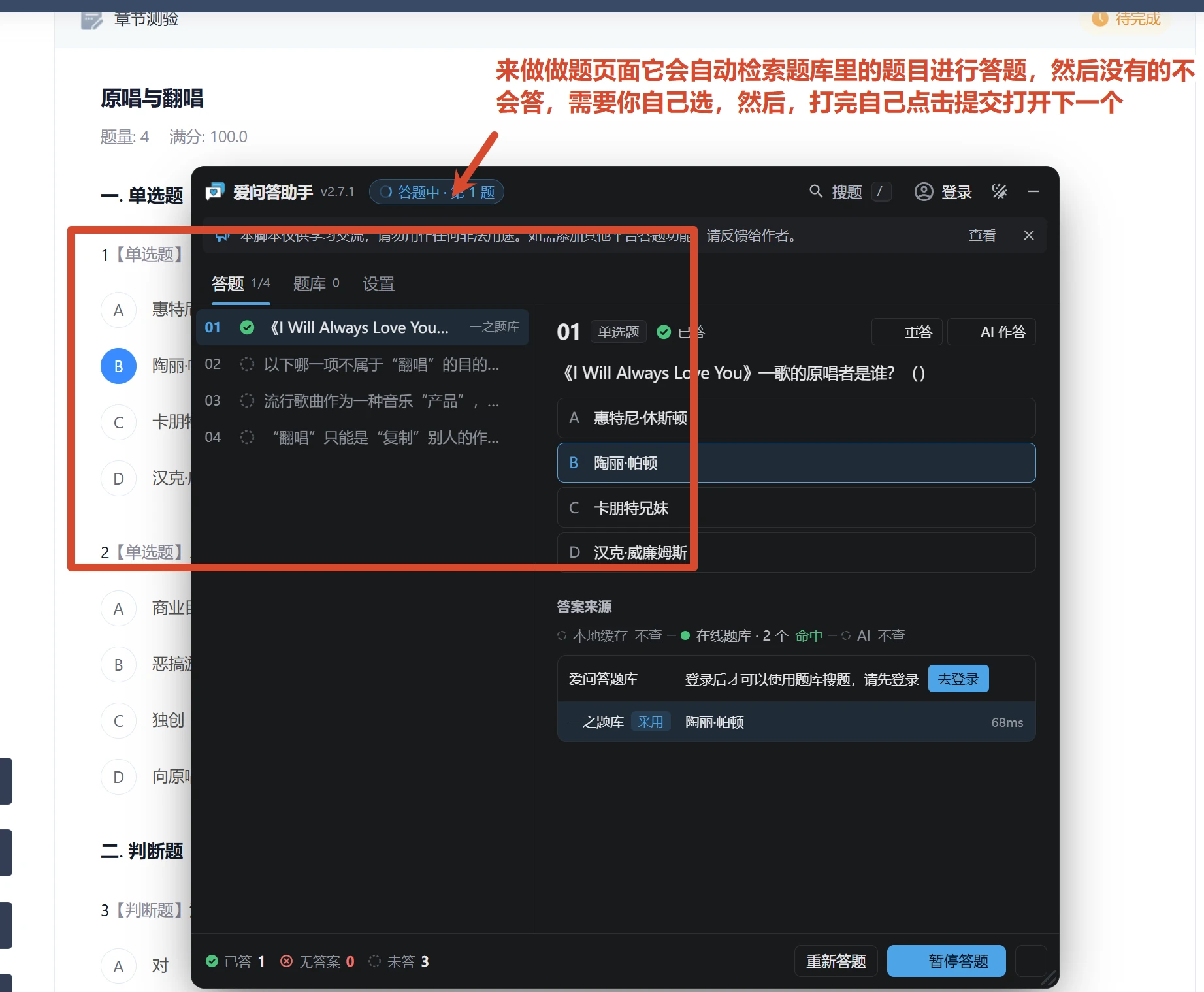Click the 无答案 0 status indicator
The height and width of the screenshot is (992, 1204).
click(317, 961)
